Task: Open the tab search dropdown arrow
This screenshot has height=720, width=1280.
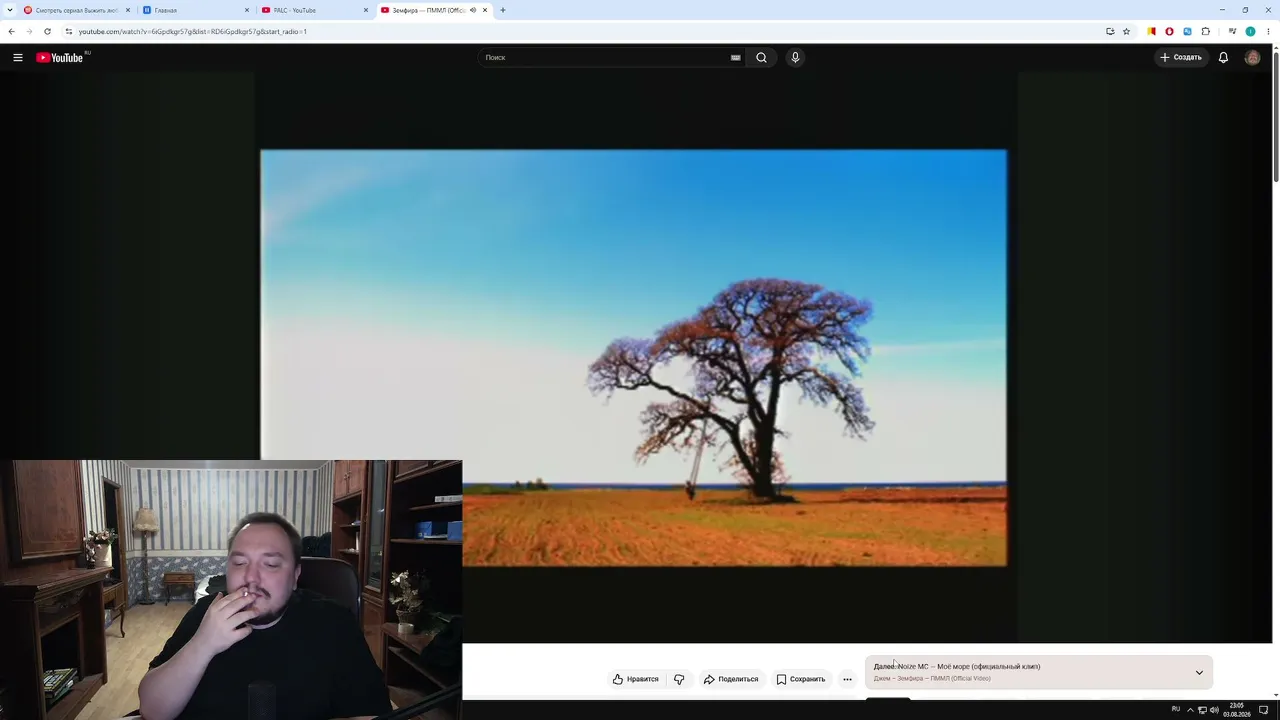Action: [x=11, y=10]
